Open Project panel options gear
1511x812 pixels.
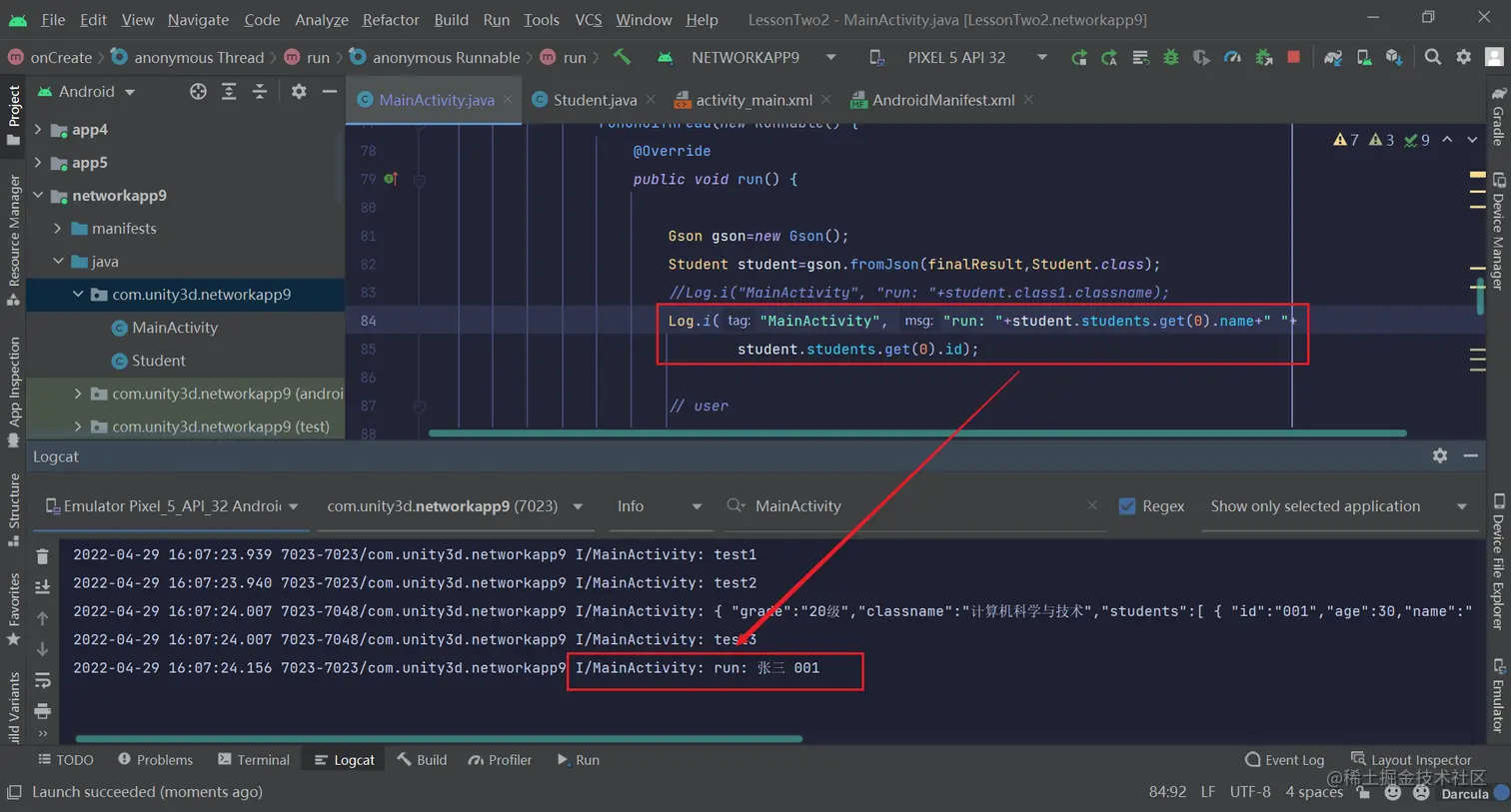(298, 92)
